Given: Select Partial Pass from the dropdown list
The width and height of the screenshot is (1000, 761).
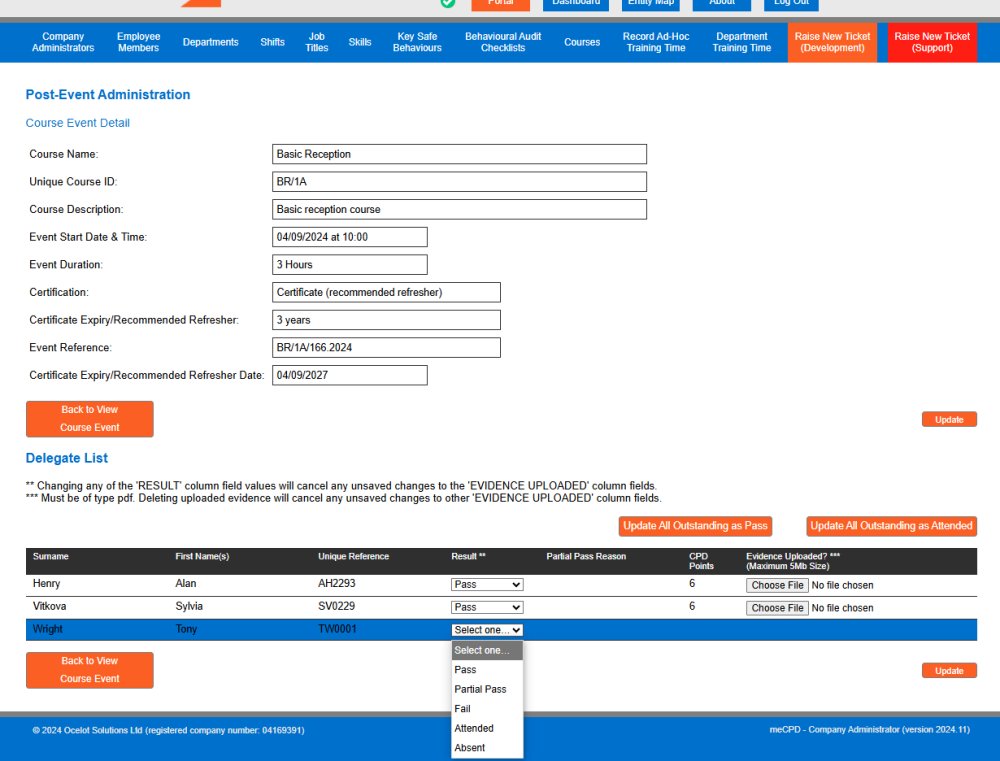Looking at the screenshot, I should [480, 689].
